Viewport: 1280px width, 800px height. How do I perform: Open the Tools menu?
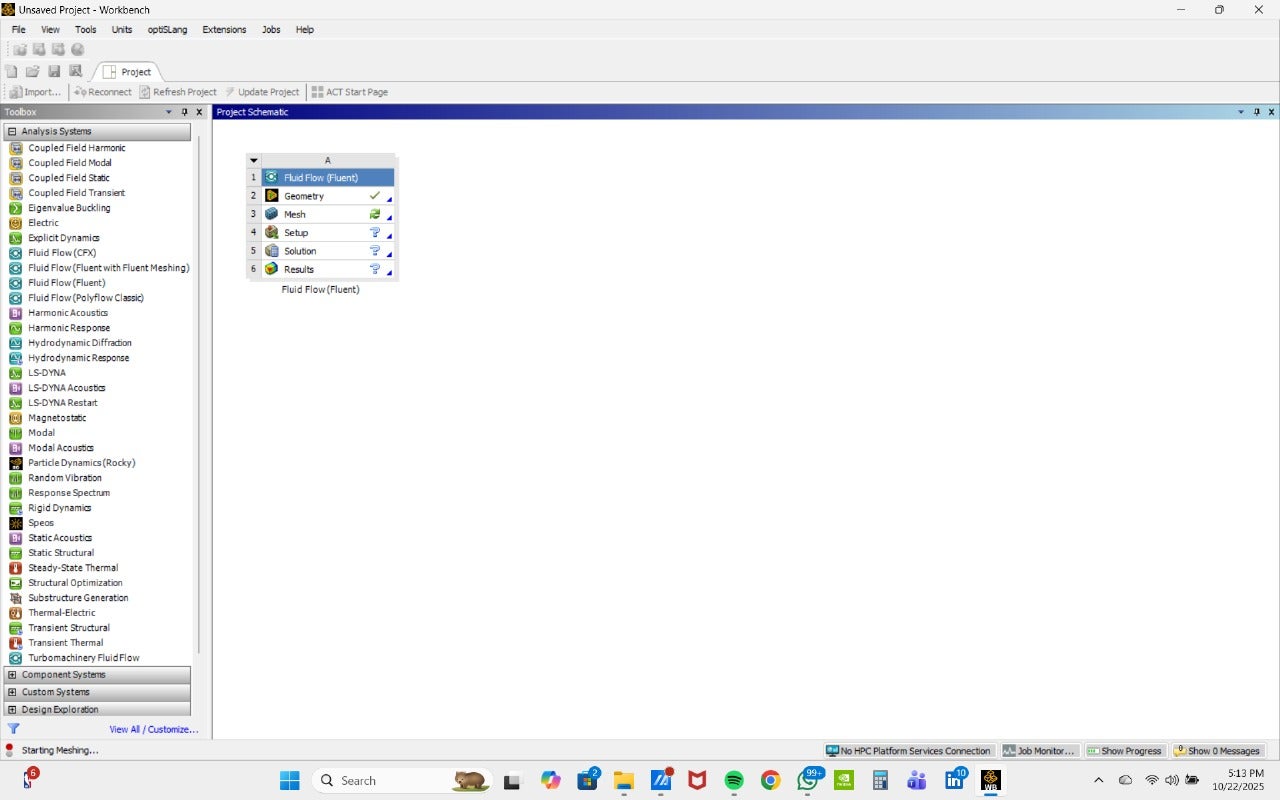pos(86,30)
